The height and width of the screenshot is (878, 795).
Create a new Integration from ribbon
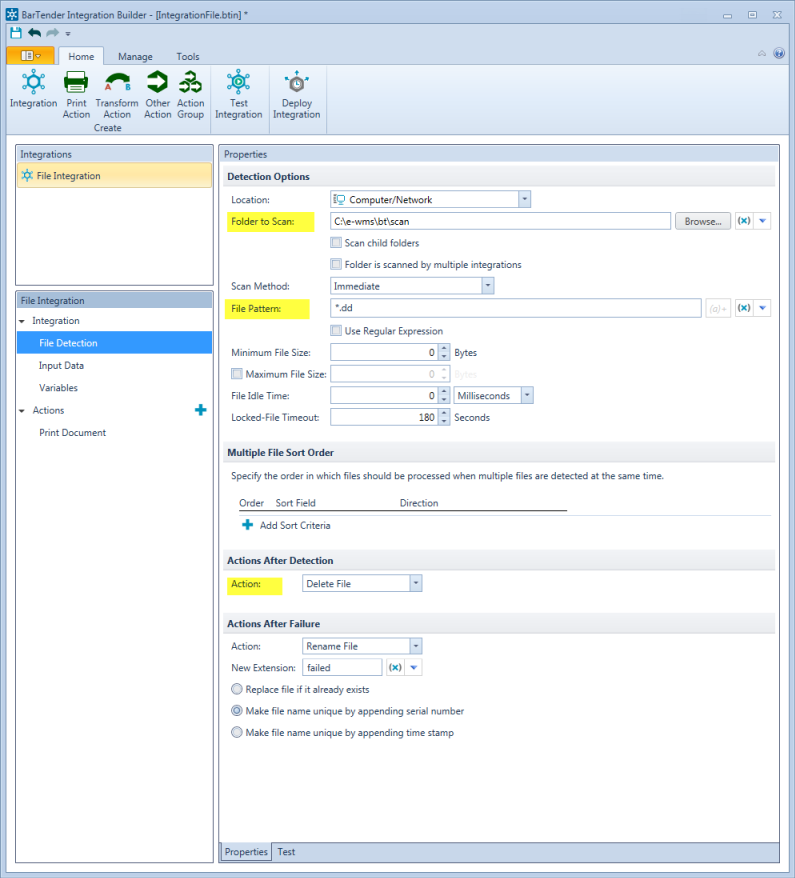(33, 89)
